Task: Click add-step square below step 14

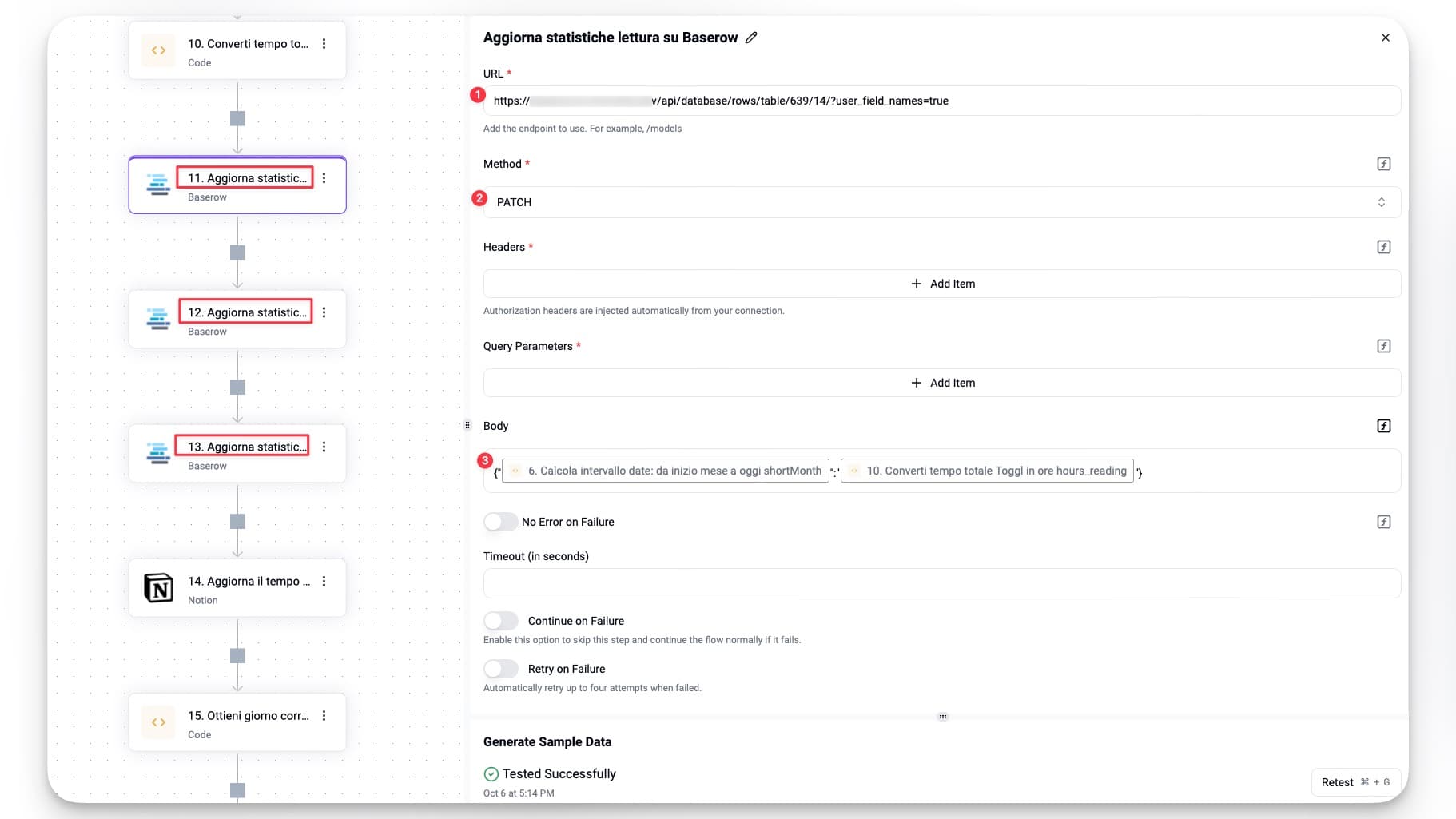Action: [x=237, y=655]
